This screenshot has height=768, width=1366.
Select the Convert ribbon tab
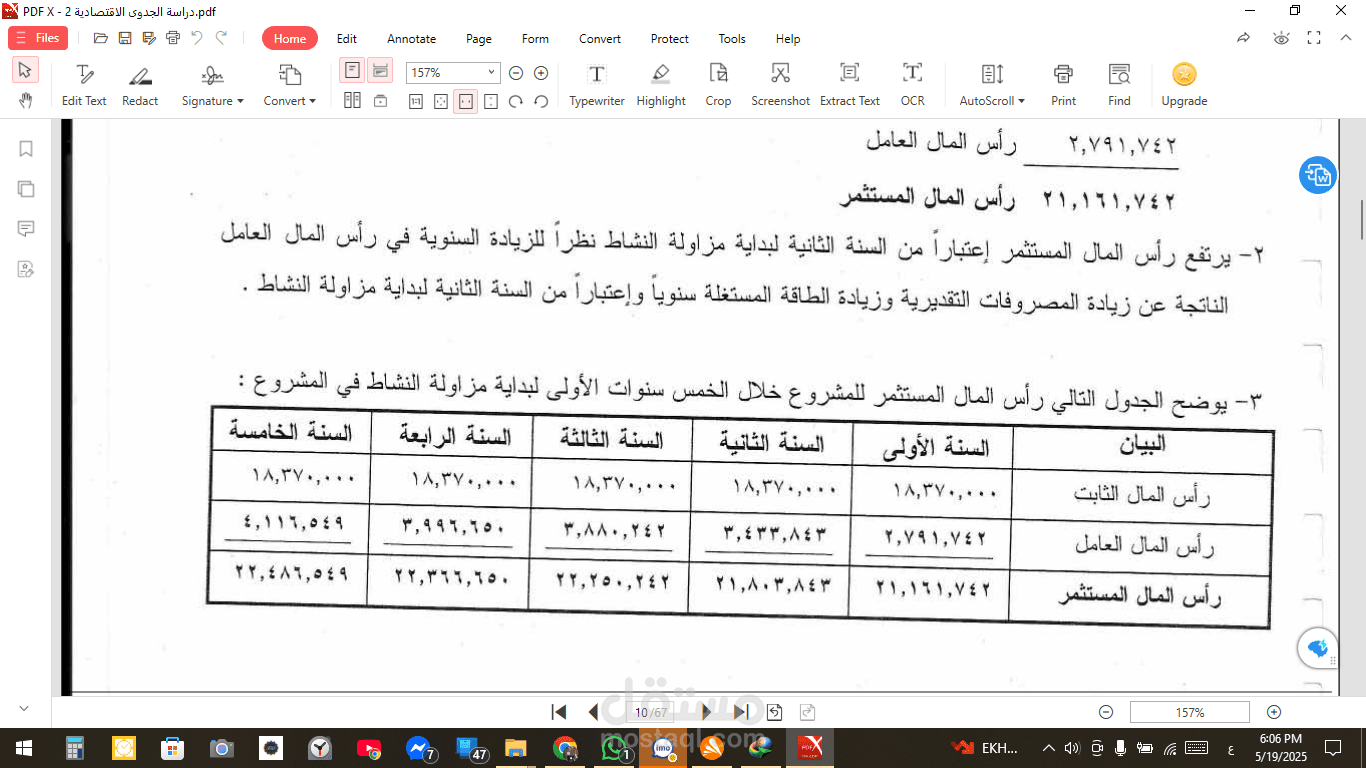click(x=600, y=39)
